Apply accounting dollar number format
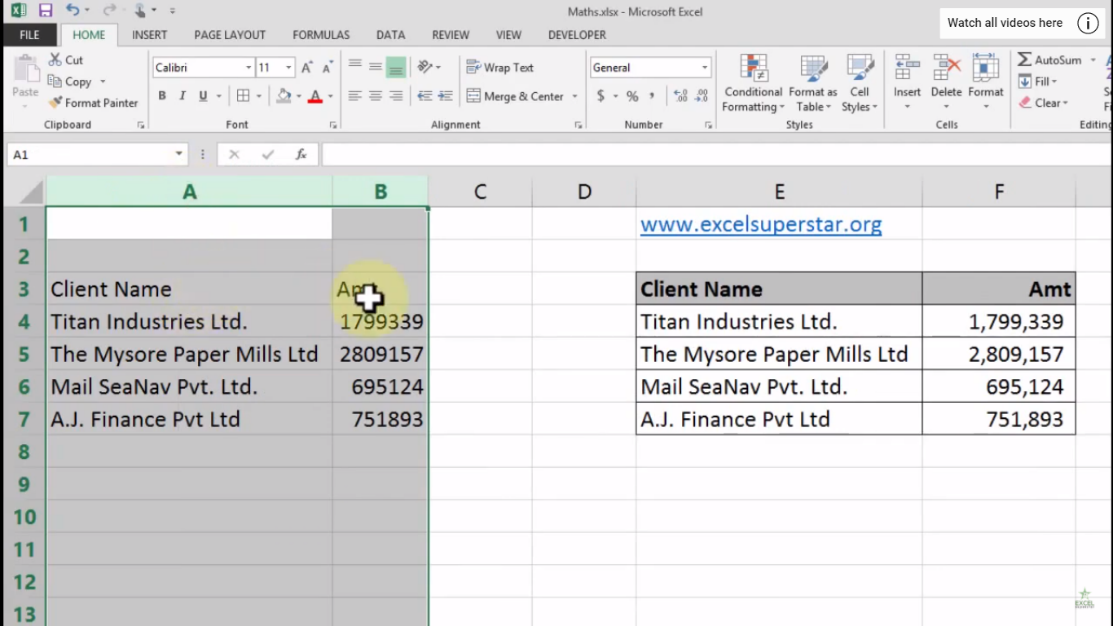 click(x=601, y=96)
